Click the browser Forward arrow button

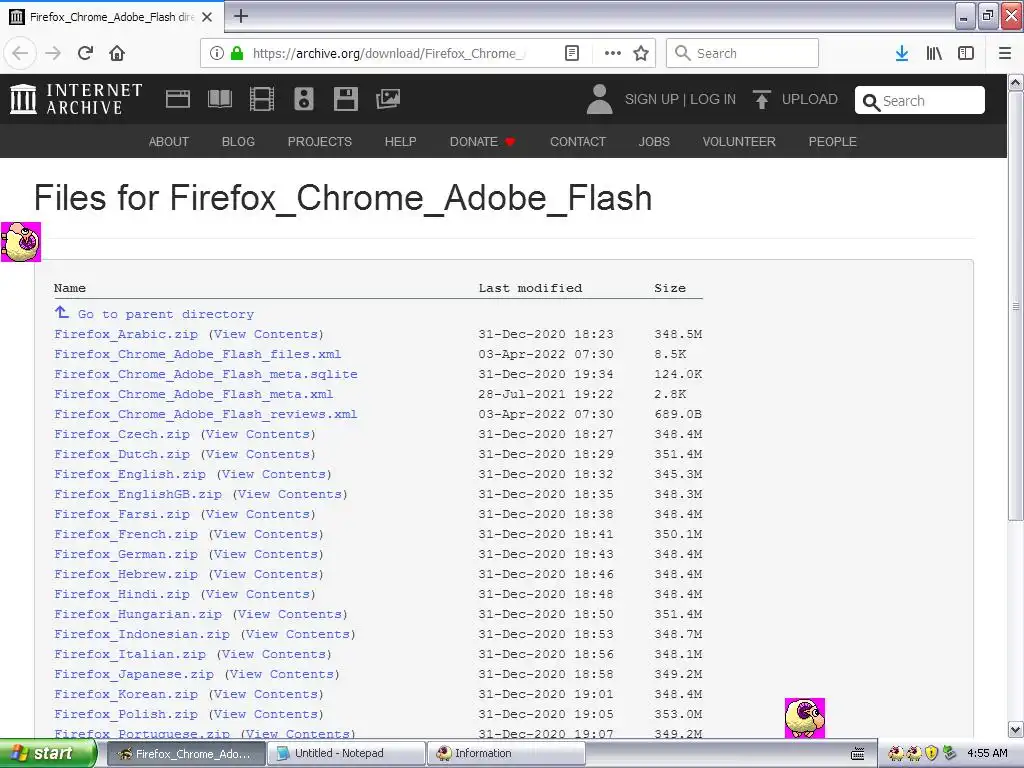(53, 54)
